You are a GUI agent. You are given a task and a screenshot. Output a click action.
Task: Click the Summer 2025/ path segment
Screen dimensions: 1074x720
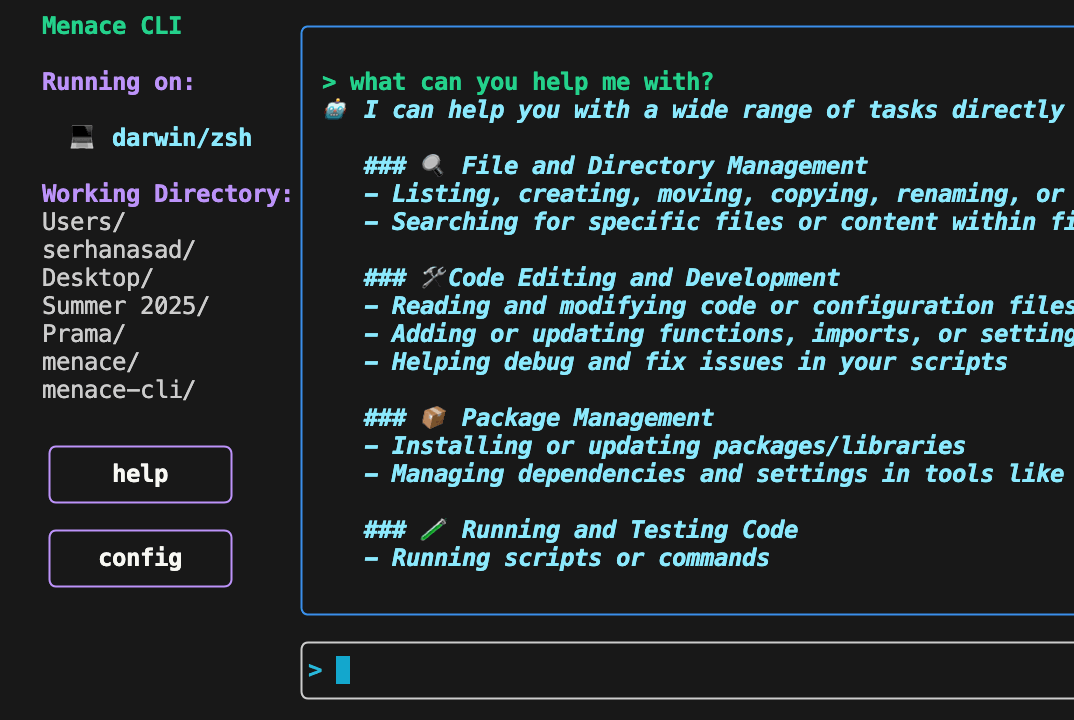pos(125,306)
